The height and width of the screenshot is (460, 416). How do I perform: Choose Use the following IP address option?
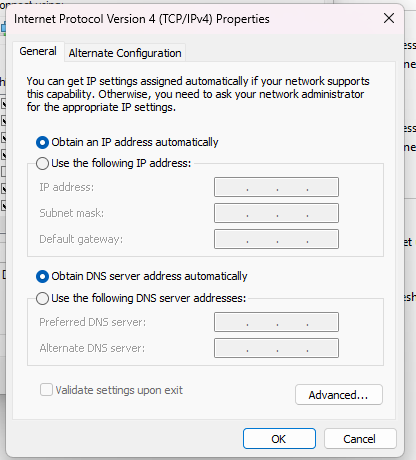coord(42,164)
